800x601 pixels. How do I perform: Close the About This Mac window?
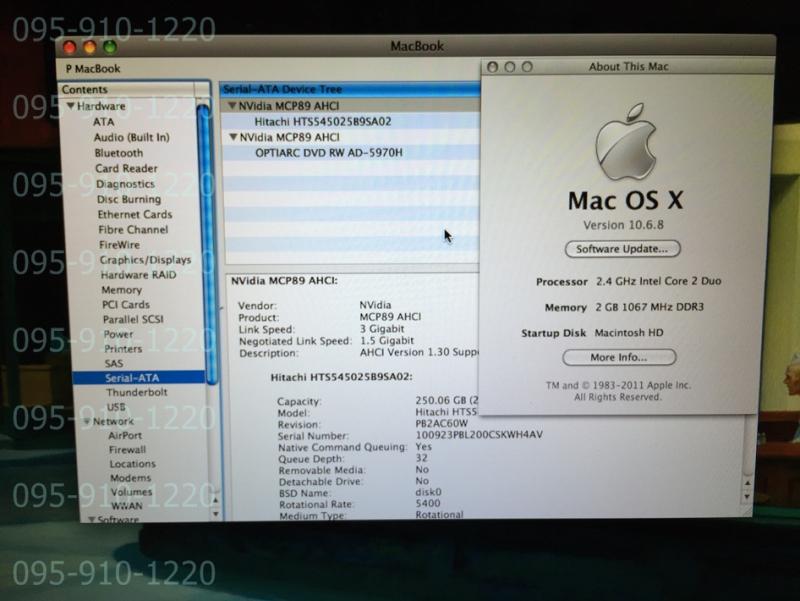492,67
